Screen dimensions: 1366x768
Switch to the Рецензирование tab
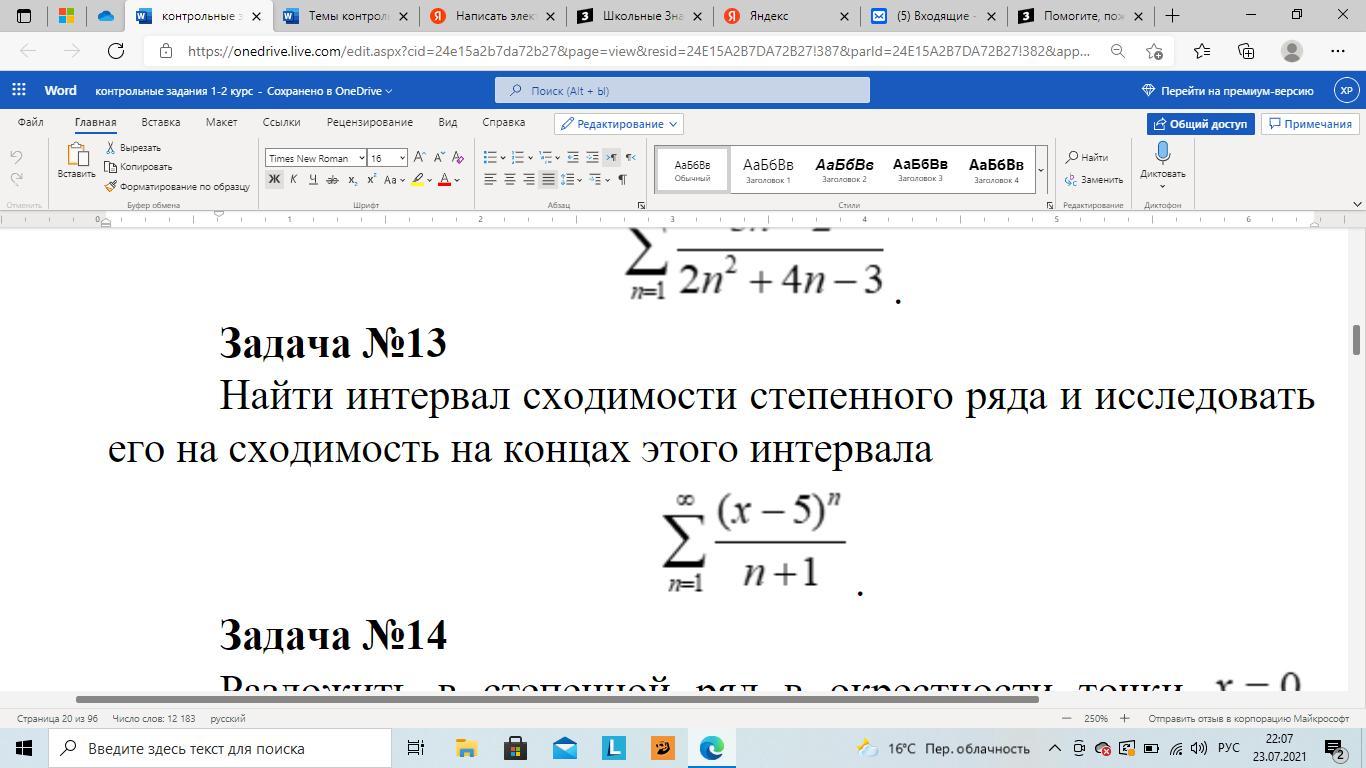click(369, 122)
